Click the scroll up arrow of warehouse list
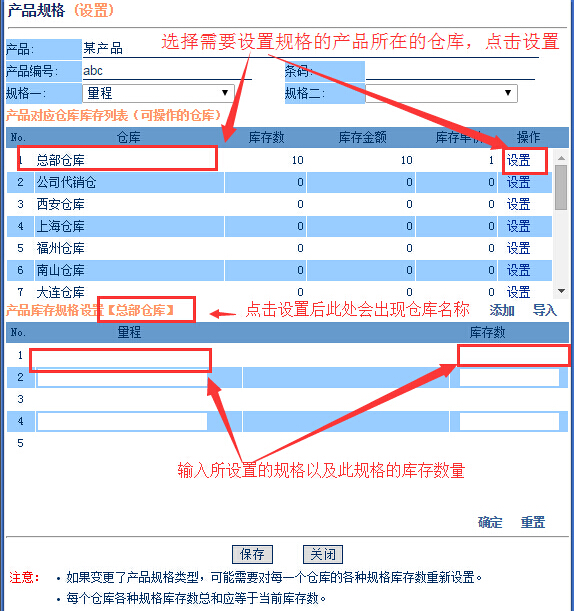Viewport: 574px width, 611px height. pos(561,158)
